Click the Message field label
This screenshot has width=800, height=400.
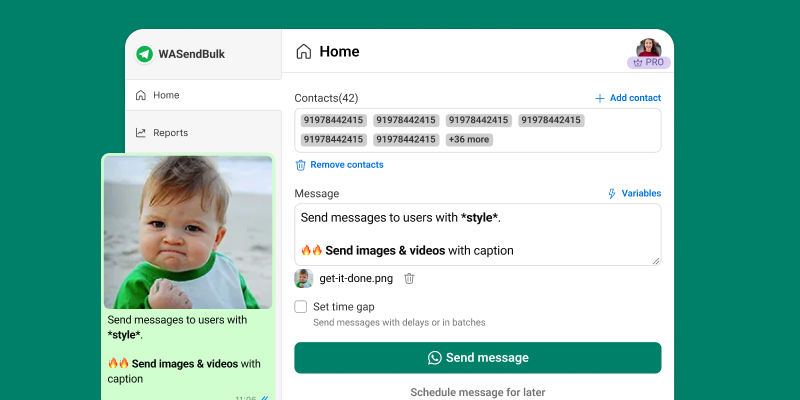316,193
